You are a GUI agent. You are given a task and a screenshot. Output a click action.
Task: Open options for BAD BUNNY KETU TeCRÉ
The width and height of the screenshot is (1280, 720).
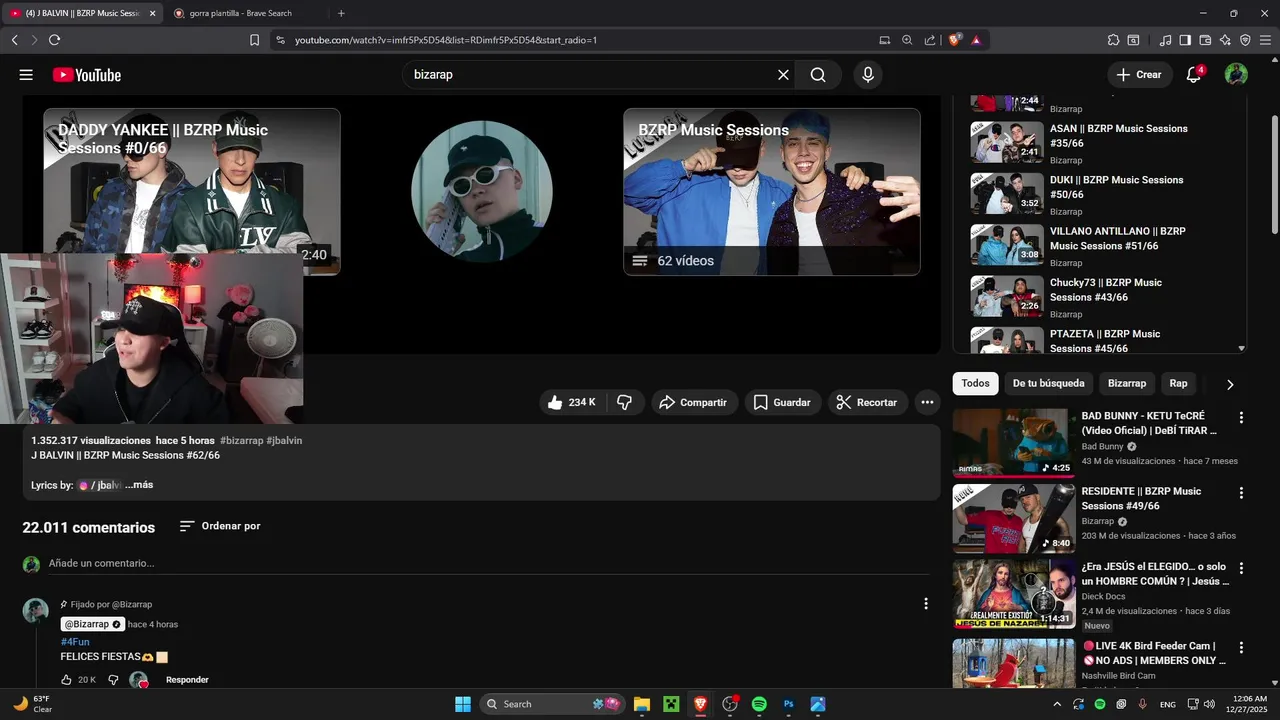(x=1241, y=418)
